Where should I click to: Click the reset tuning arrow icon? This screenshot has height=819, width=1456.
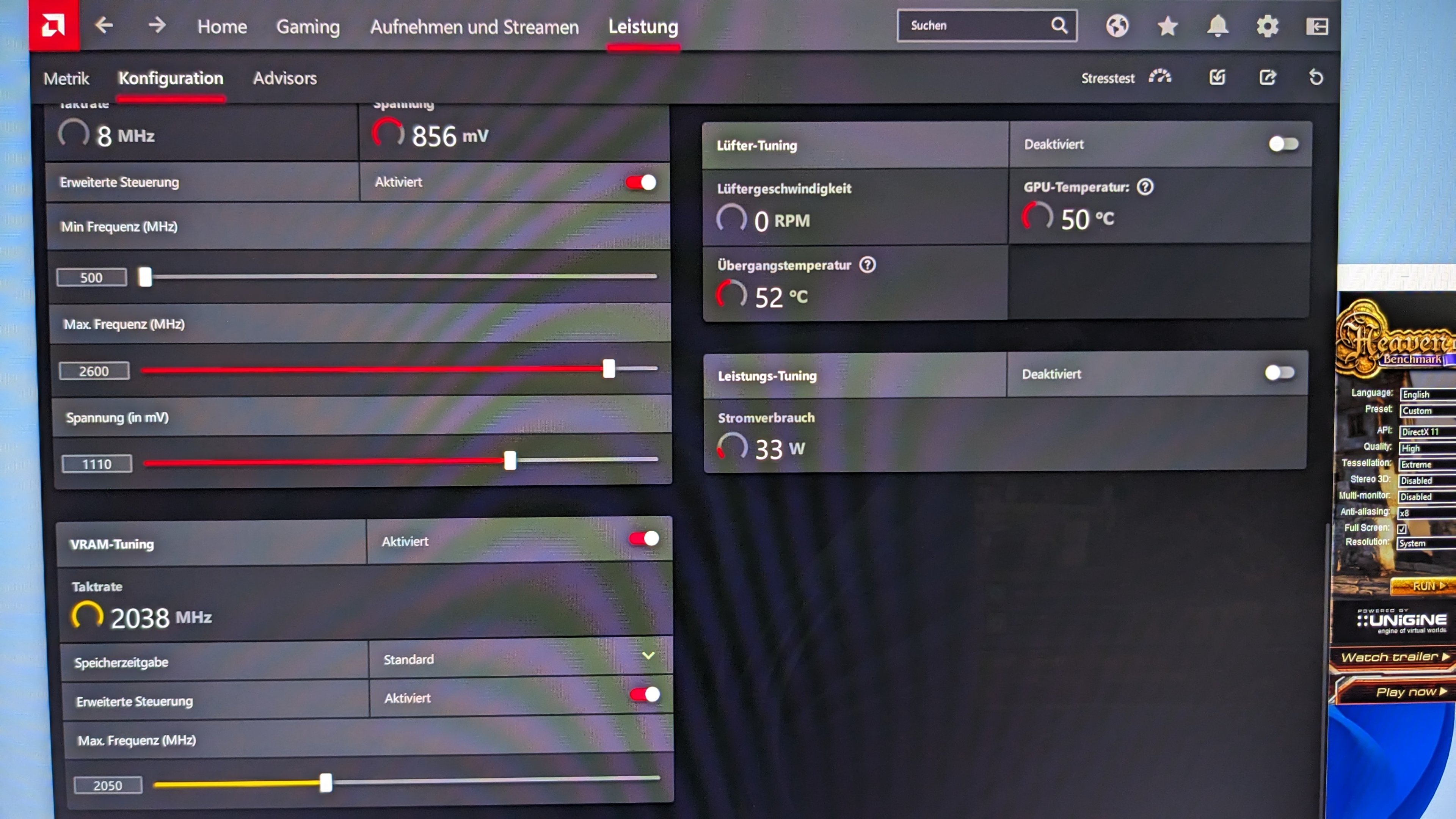(x=1316, y=77)
